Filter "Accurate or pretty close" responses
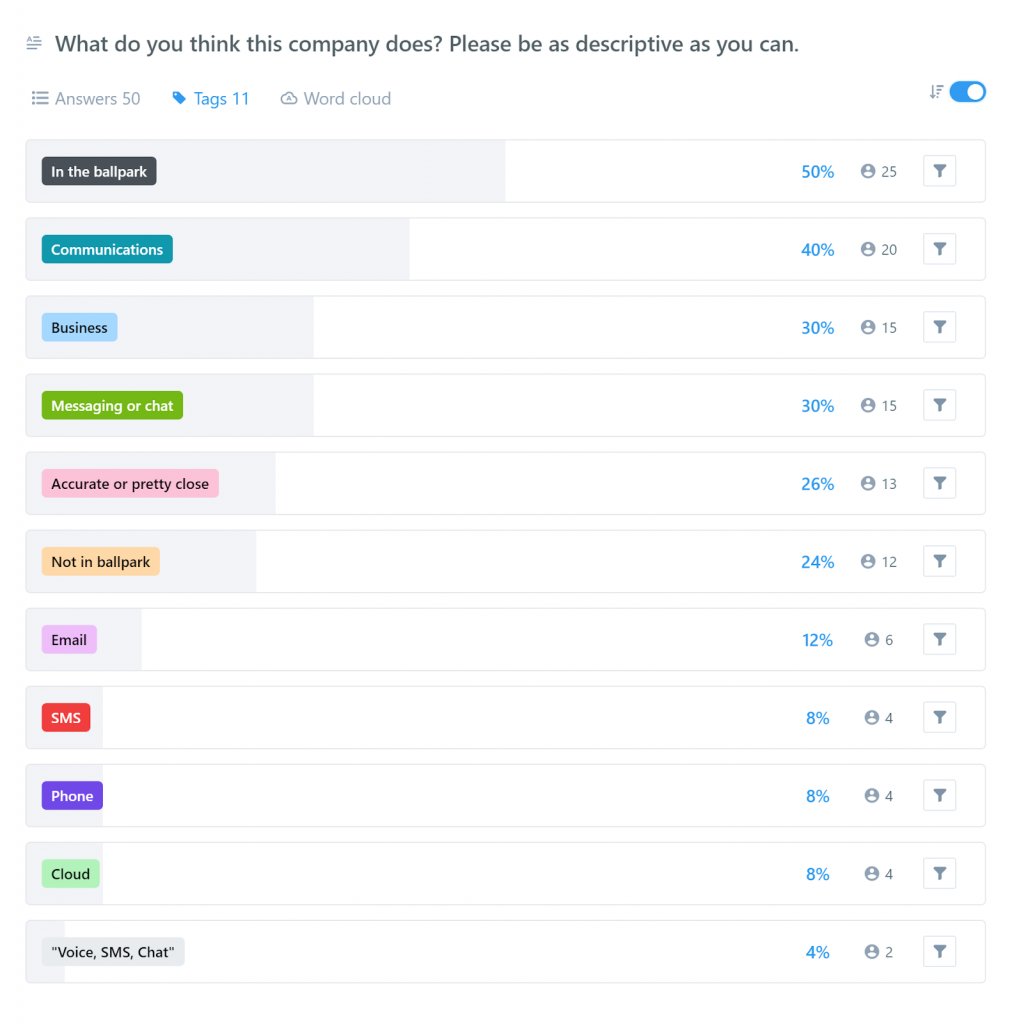 click(938, 483)
